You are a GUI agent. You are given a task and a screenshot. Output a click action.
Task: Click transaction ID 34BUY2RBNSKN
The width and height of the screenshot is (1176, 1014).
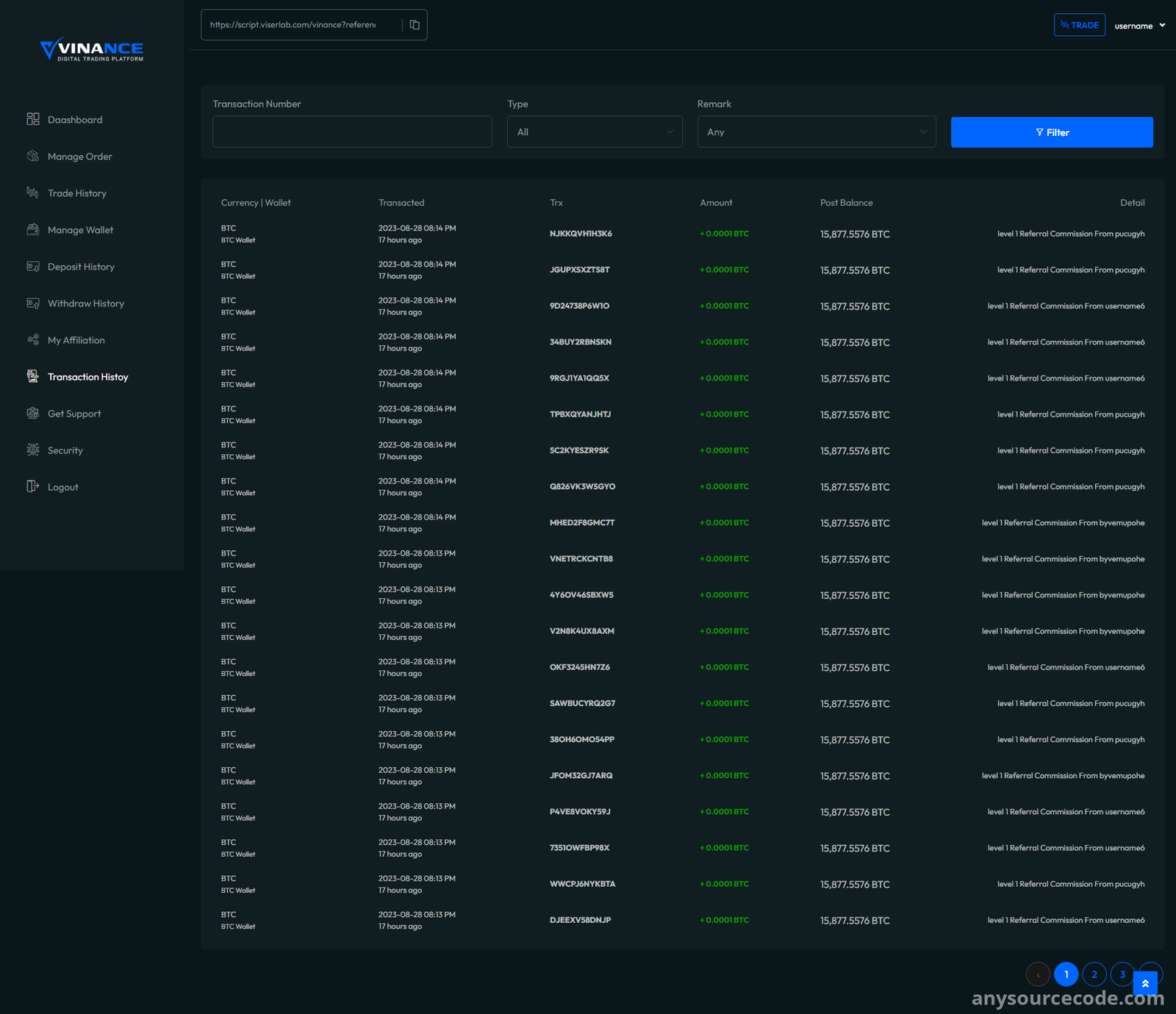pos(581,342)
